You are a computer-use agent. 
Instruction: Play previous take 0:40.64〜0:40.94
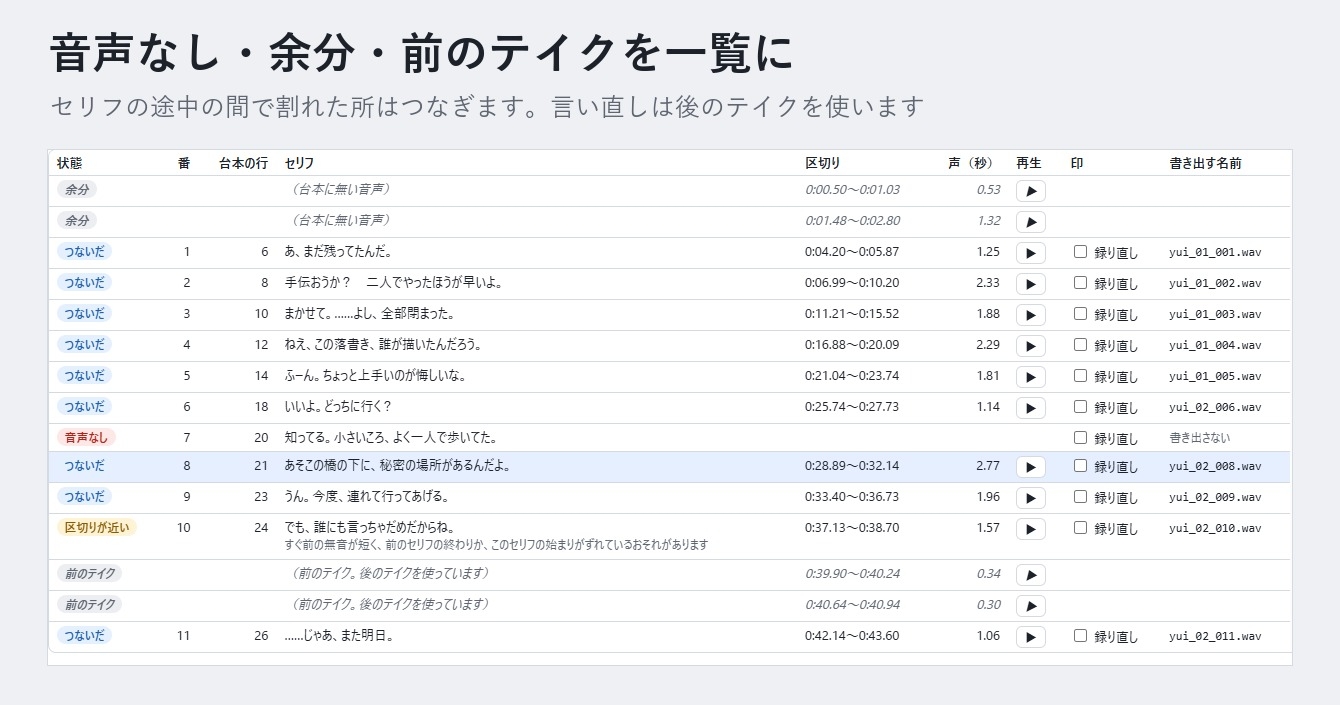(1030, 606)
